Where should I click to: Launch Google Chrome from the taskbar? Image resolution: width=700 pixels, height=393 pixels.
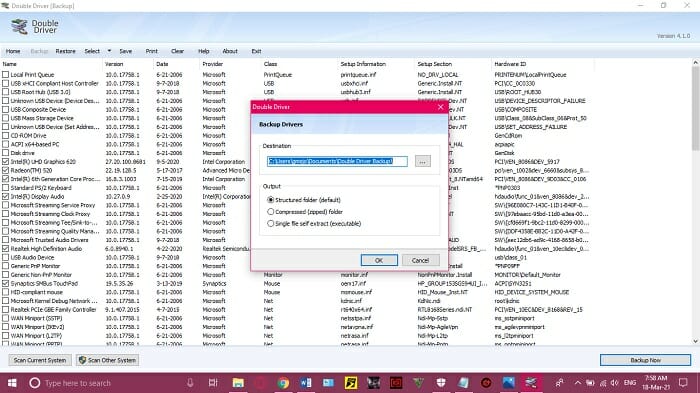tap(283, 383)
